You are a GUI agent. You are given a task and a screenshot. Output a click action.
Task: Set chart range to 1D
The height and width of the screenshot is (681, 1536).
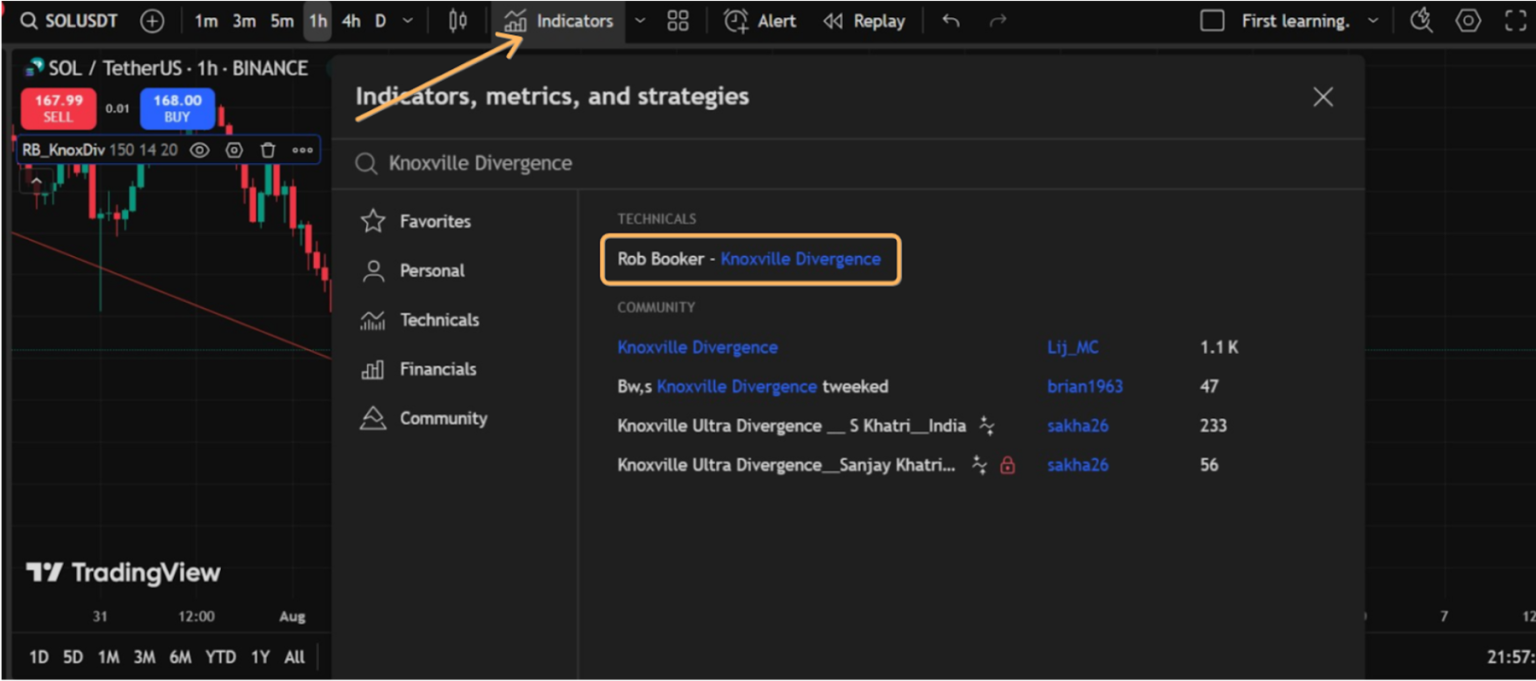click(38, 657)
